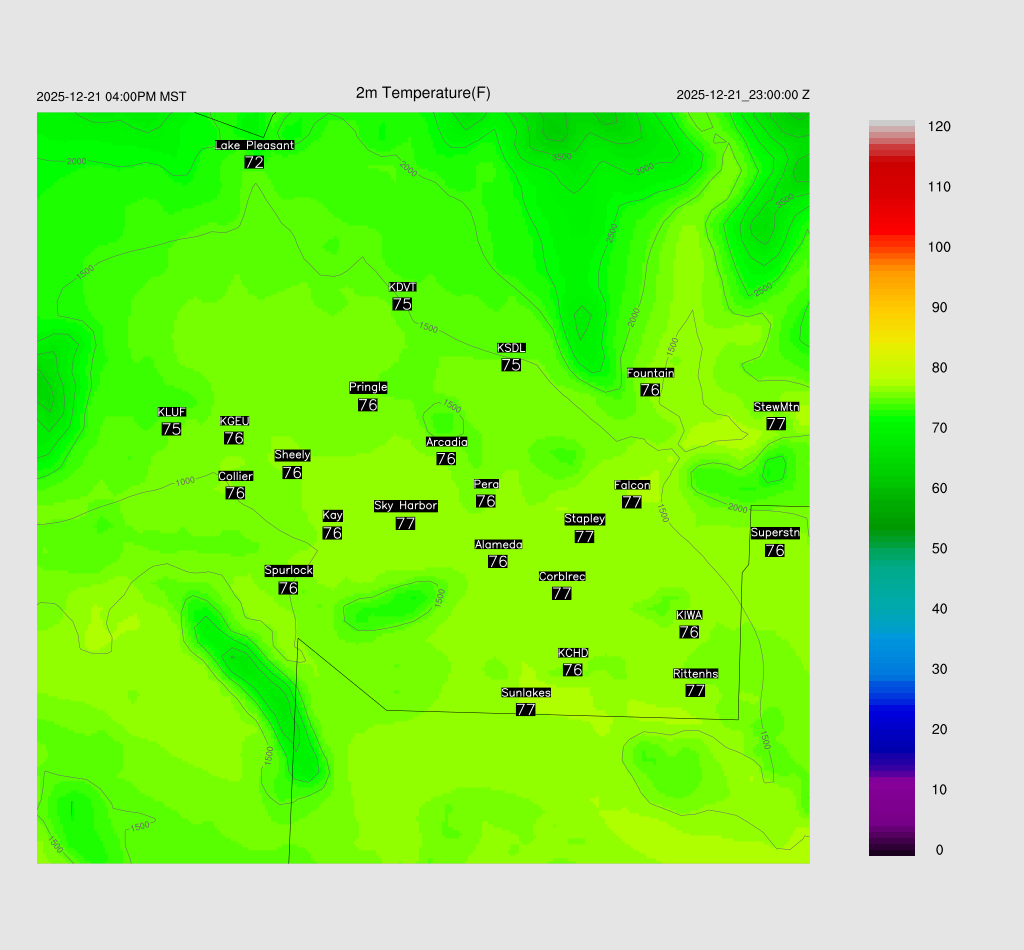
Task: Click the Sunlakes station label
Action: [x=525, y=693]
